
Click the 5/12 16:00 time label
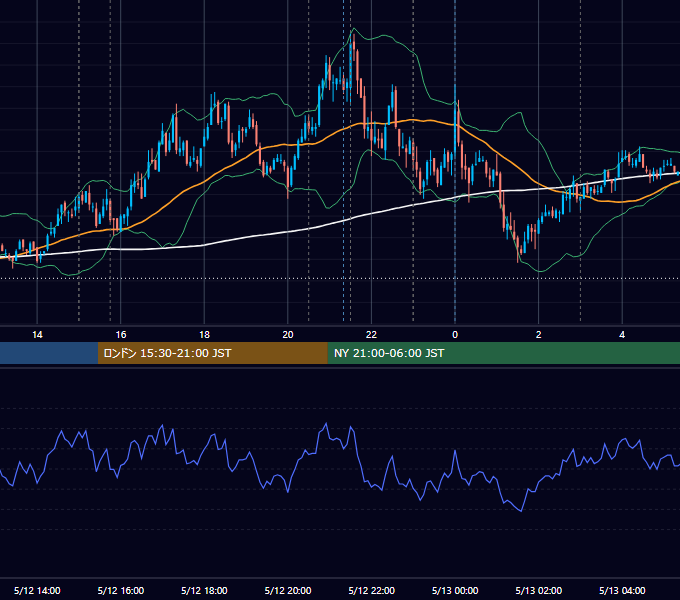coord(121,590)
